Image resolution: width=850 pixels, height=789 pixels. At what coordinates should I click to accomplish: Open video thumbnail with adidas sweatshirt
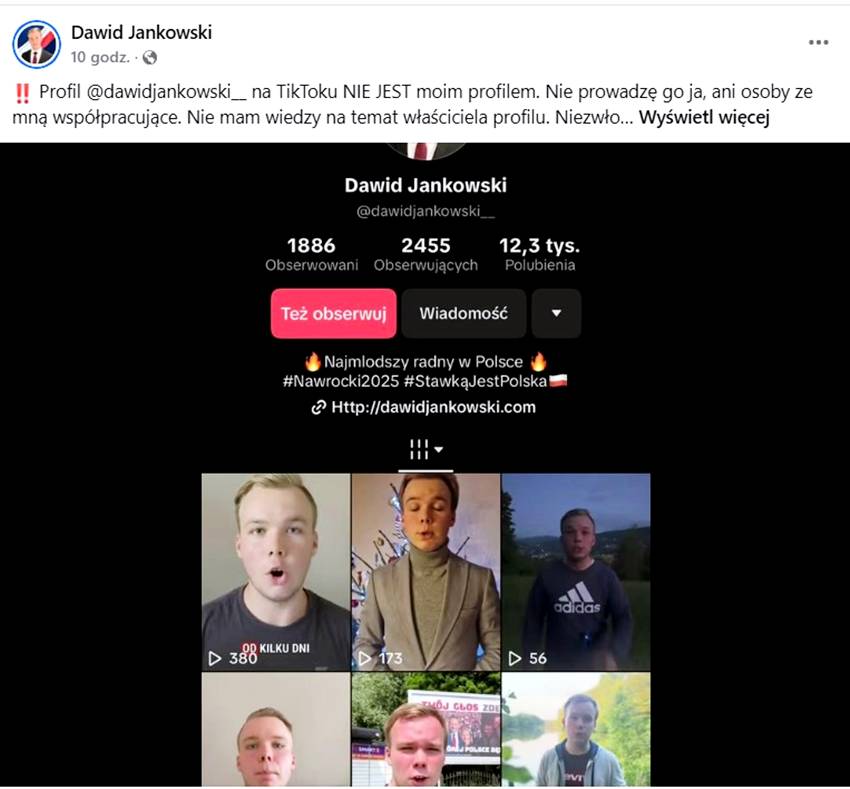tap(576, 572)
